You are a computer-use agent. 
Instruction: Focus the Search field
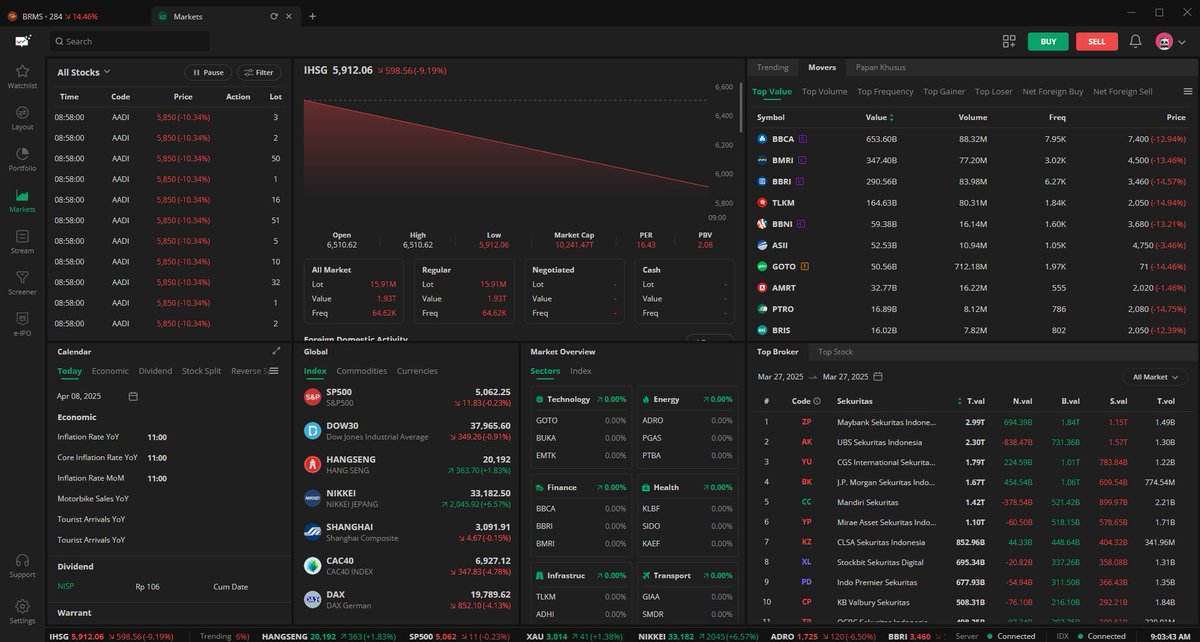tap(130, 41)
